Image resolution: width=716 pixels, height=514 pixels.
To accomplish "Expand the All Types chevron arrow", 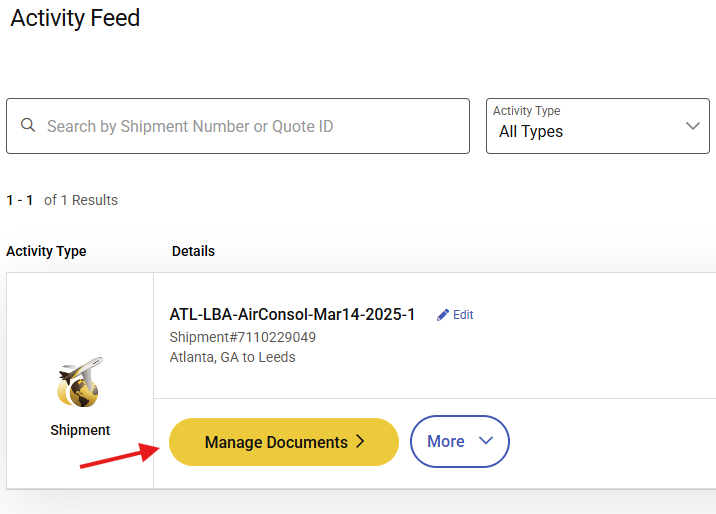I will [x=692, y=126].
